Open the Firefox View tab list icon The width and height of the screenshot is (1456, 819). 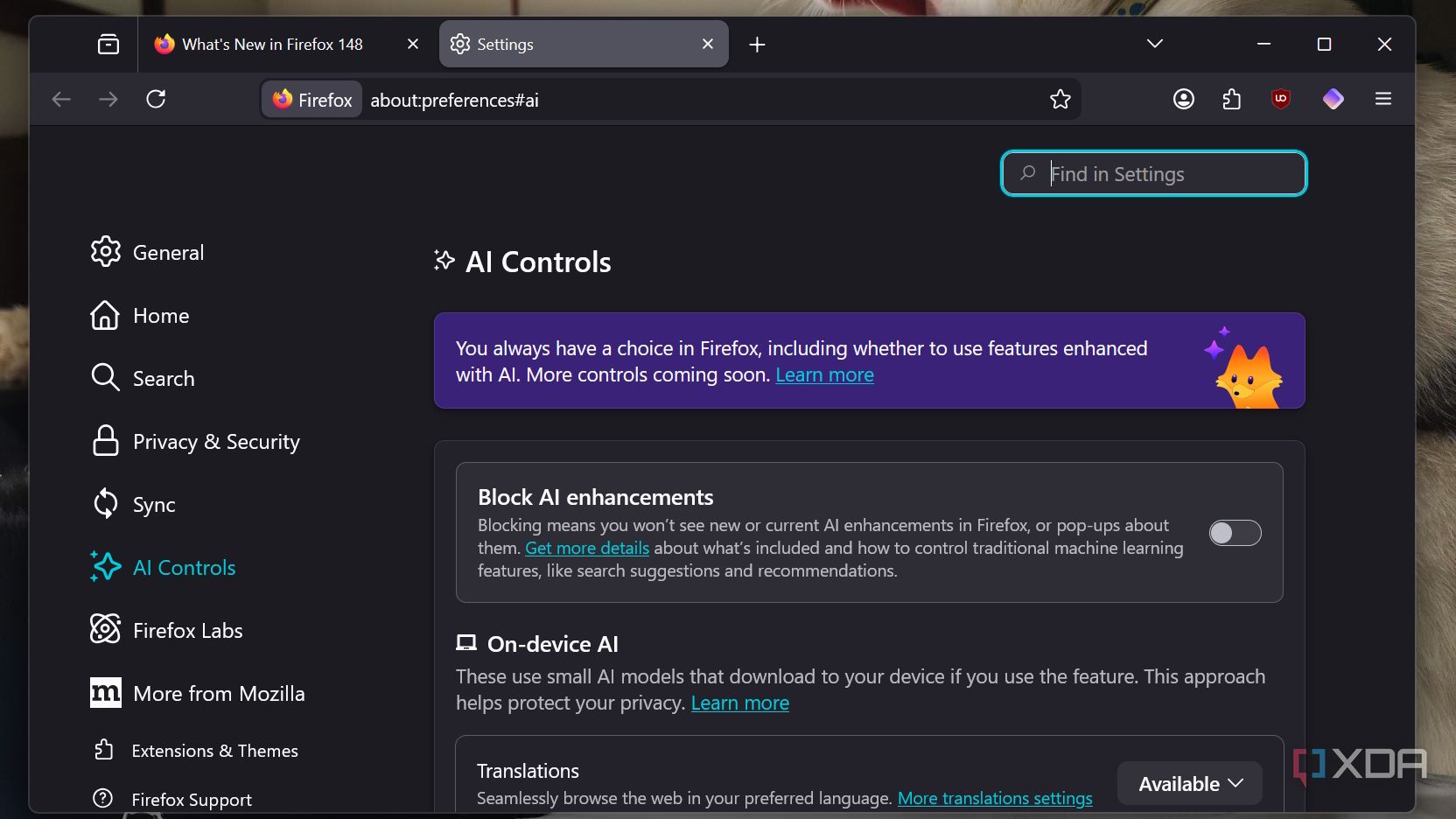108,44
